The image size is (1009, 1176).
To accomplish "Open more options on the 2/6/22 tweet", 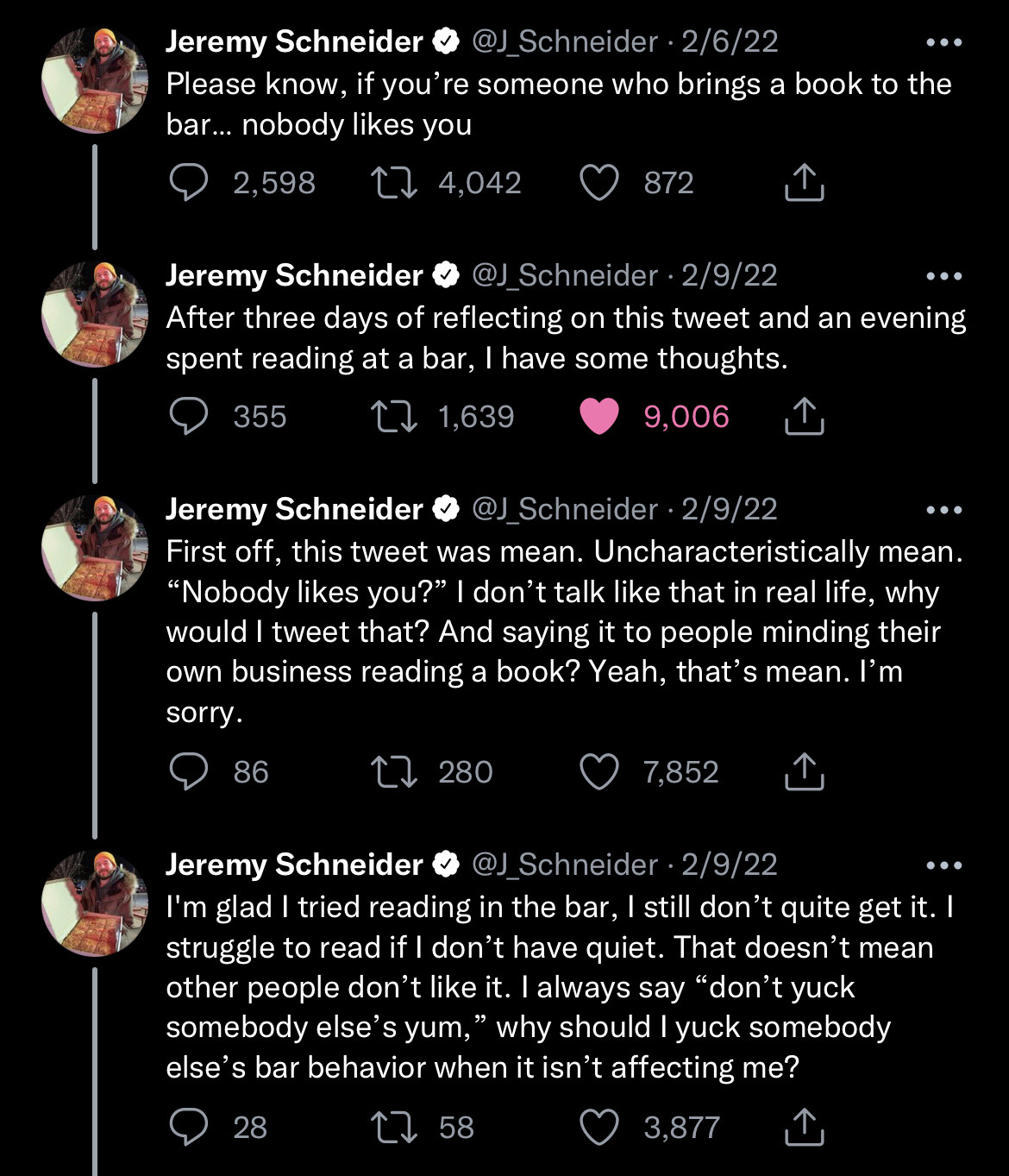I will click(943, 42).
